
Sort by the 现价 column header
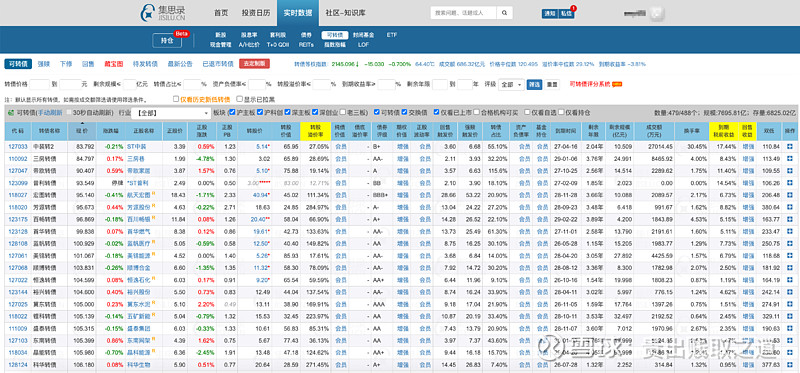(82, 132)
